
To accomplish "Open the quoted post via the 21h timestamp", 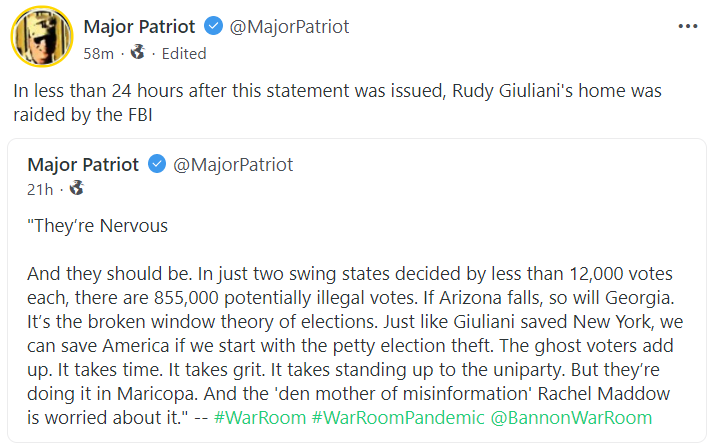I will [x=40, y=188].
